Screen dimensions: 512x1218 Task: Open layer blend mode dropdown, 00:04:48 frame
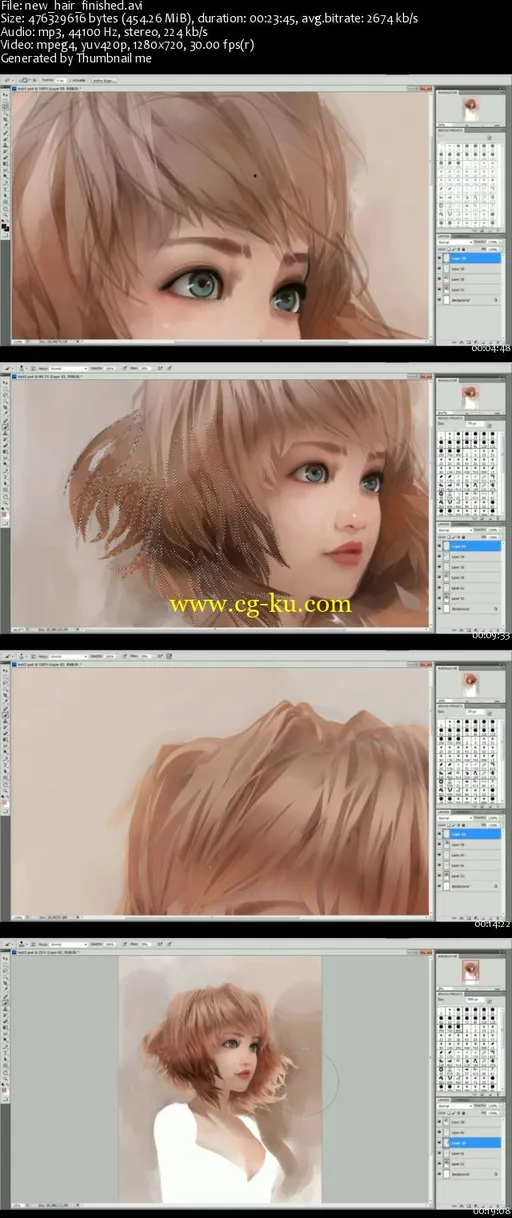tap(456, 242)
